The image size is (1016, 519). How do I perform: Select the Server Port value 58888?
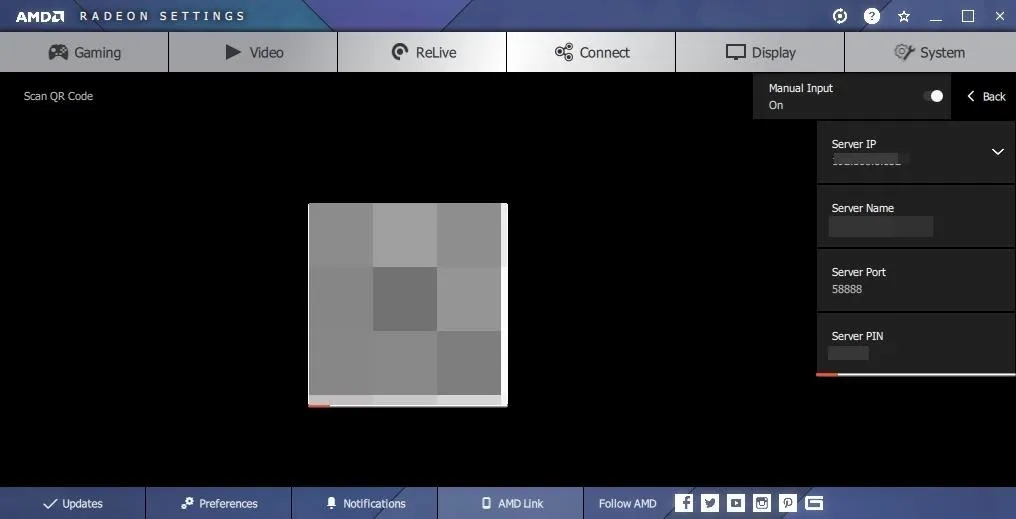pyautogui.click(x=847, y=289)
